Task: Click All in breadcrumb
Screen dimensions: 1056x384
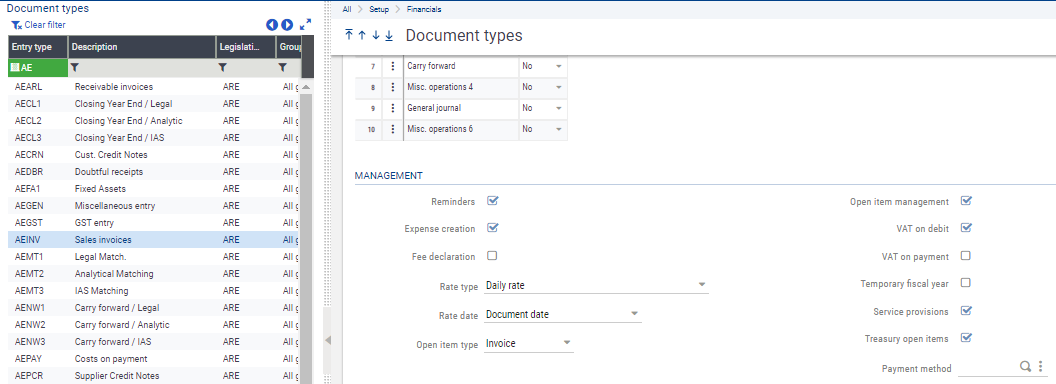Action: [x=347, y=9]
